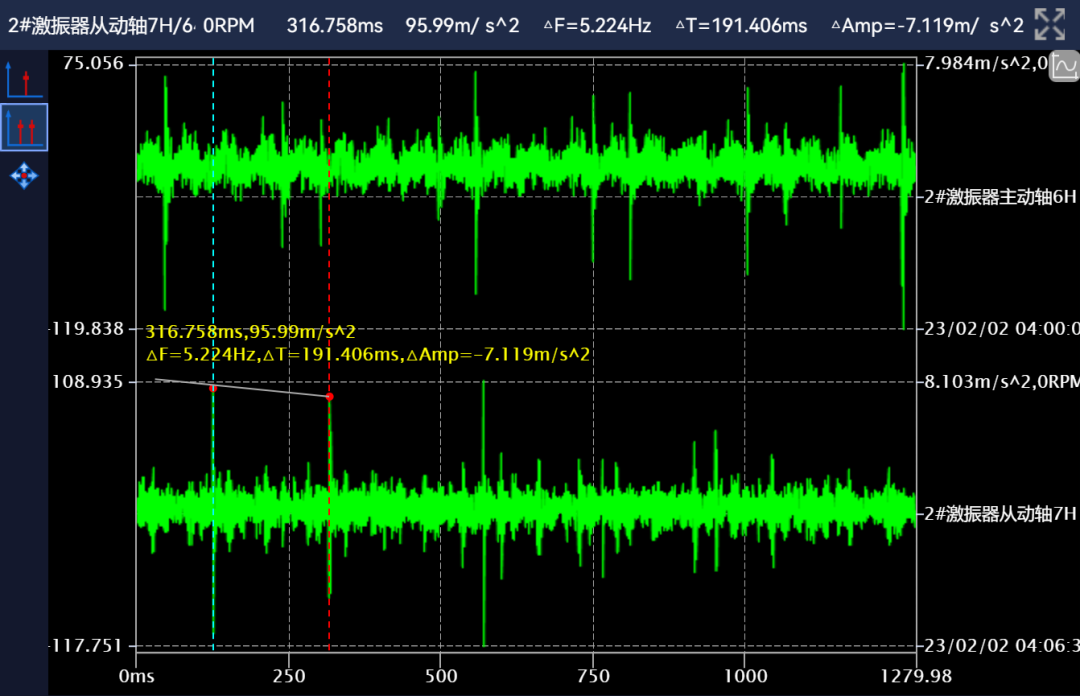Toggle the dual cursor measurement tool
Screen dimensions: 1080x696
24,127
